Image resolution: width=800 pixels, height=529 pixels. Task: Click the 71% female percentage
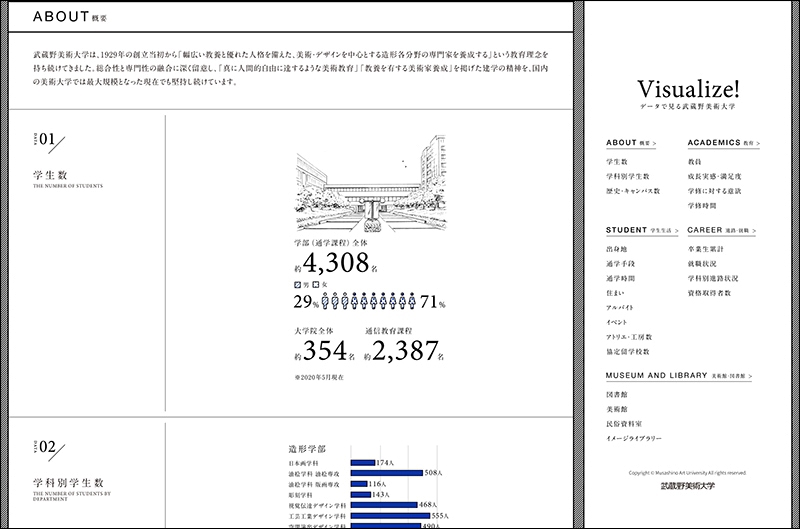coord(433,302)
